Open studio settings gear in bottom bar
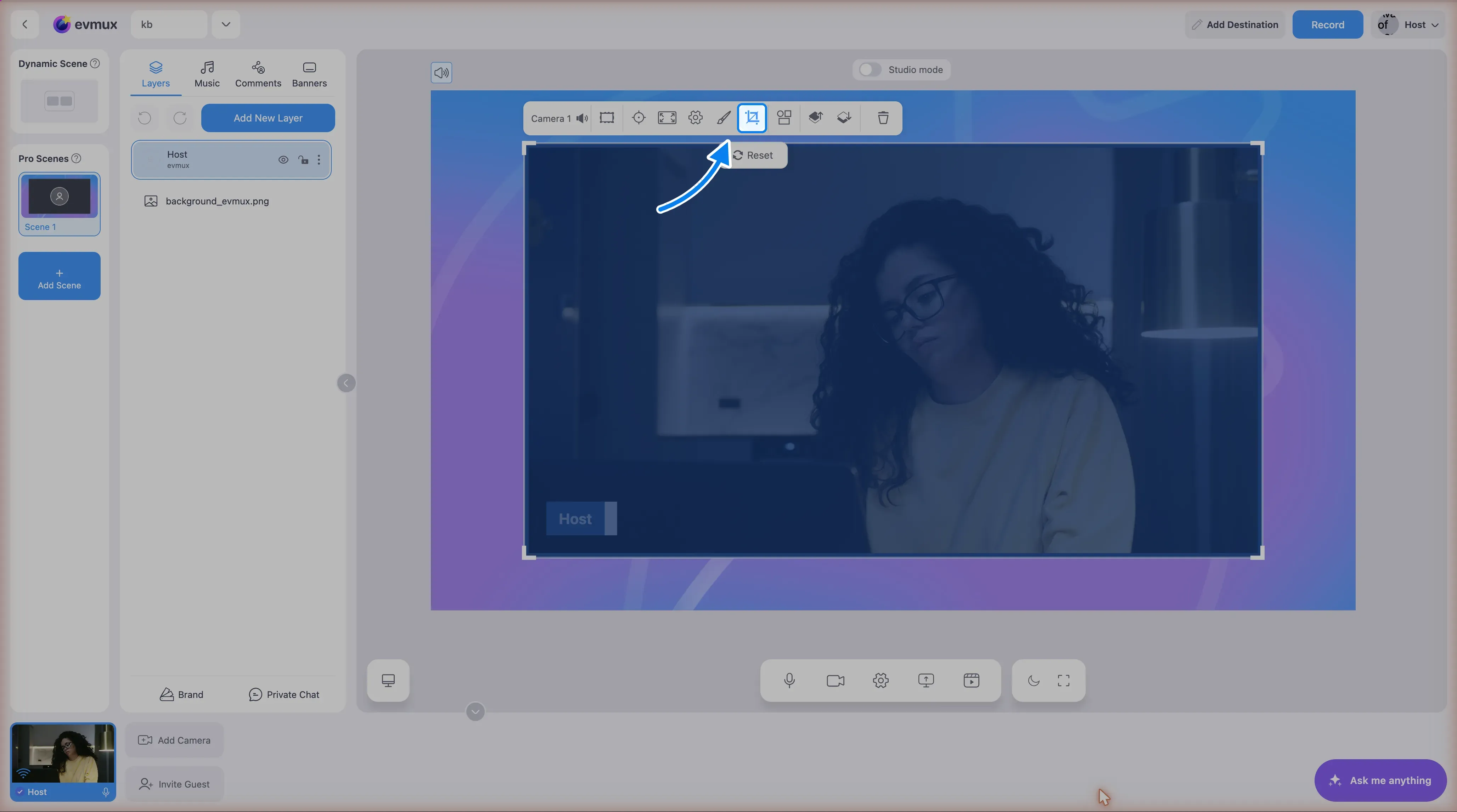Image resolution: width=1457 pixels, height=812 pixels. pos(881,680)
